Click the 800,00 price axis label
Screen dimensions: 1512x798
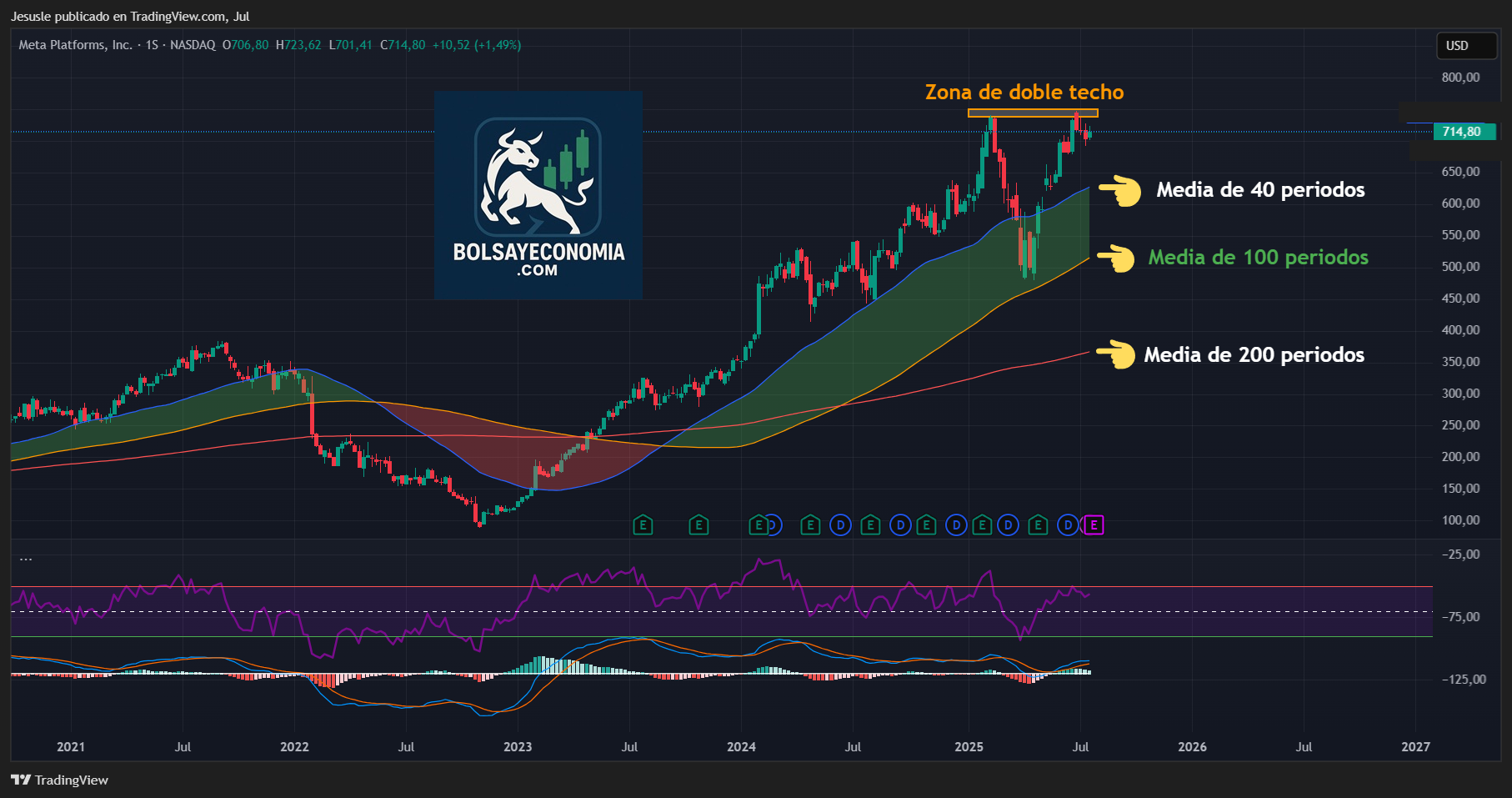click(x=1460, y=78)
